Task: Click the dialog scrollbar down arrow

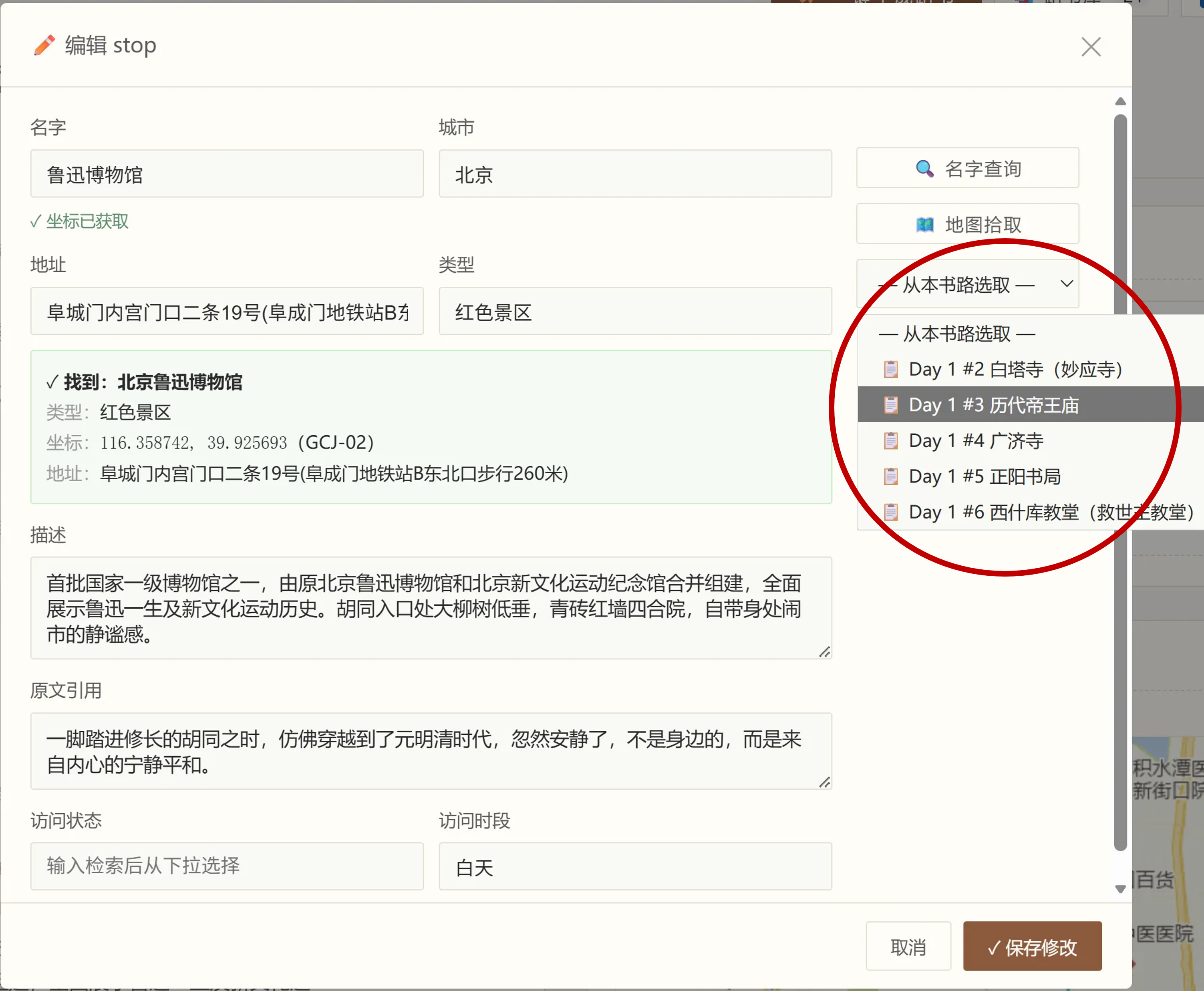Action: pyautogui.click(x=1120, y=889)
